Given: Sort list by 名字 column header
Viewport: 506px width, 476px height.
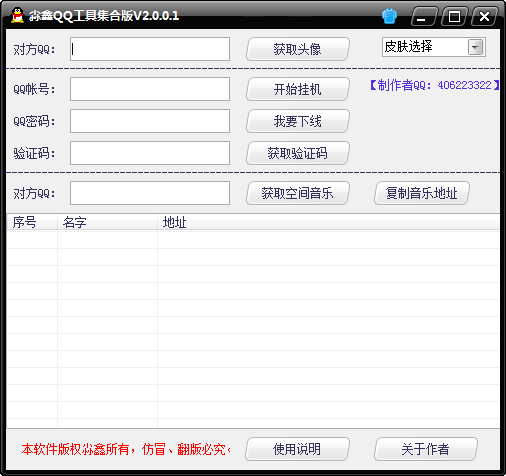Looking at the screenshot, I should 107,222.
